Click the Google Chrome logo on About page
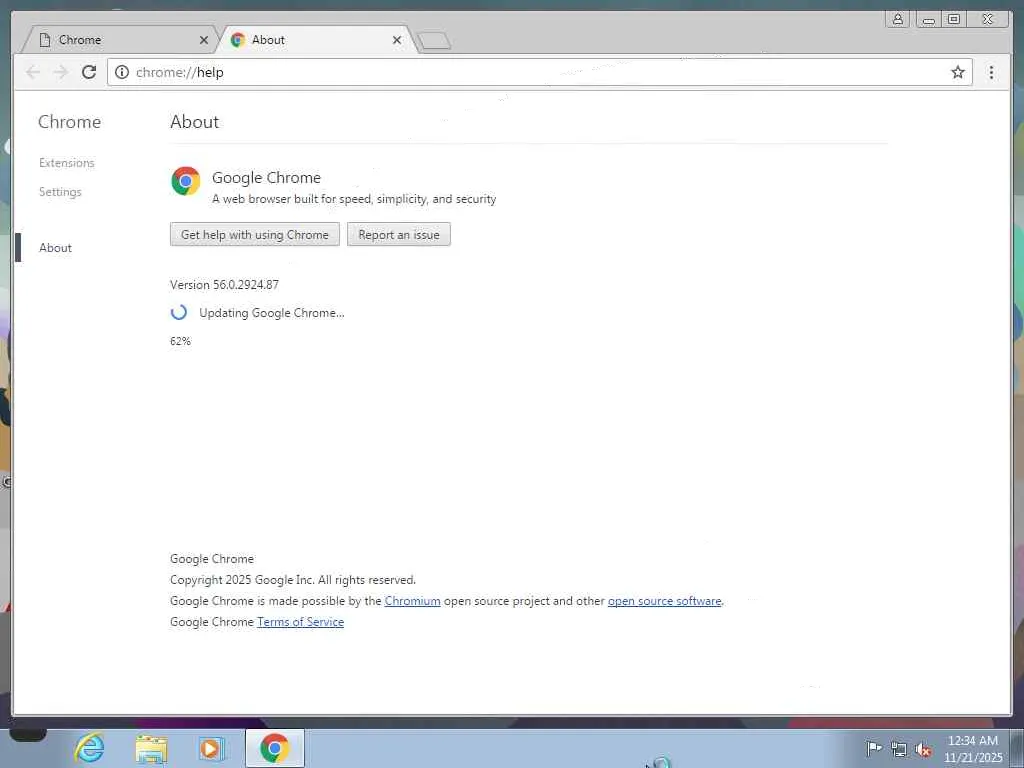The width and height of the screenshot is (1024, 768). point(185,181)
